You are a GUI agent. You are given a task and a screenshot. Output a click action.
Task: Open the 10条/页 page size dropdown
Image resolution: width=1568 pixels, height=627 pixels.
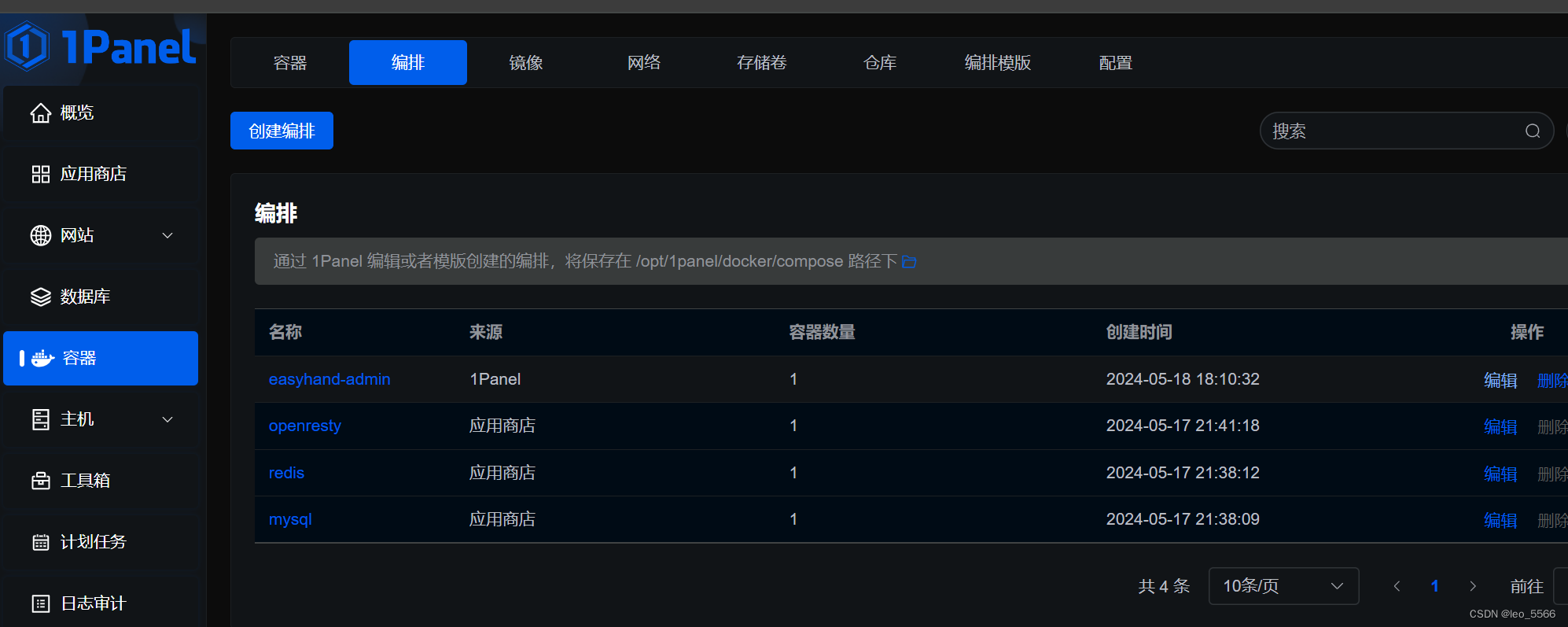click(1283, 586)
